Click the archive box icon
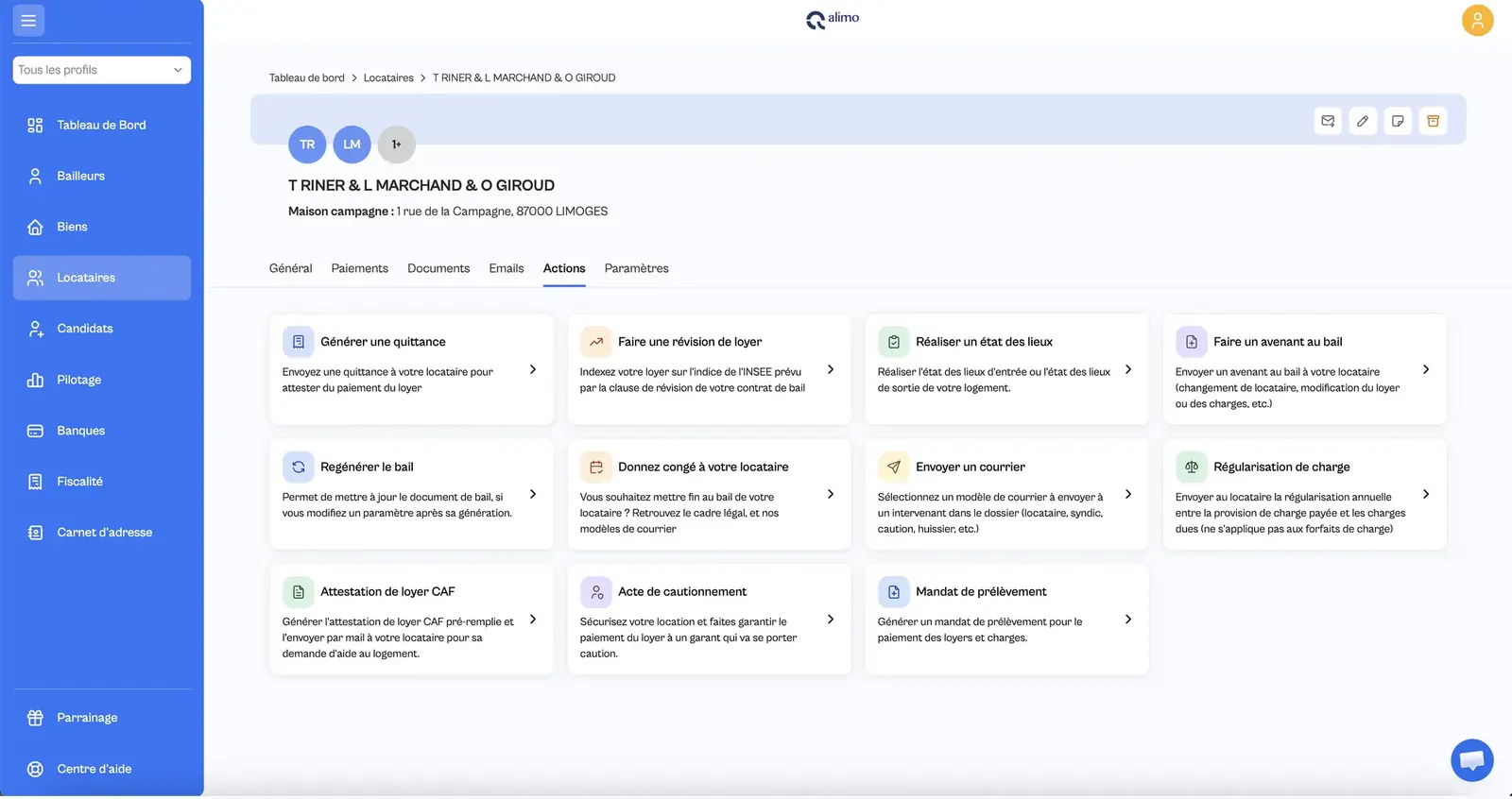Image resolution: width=1512 pixels, height=799 pixels. [x=1433, y=121]
